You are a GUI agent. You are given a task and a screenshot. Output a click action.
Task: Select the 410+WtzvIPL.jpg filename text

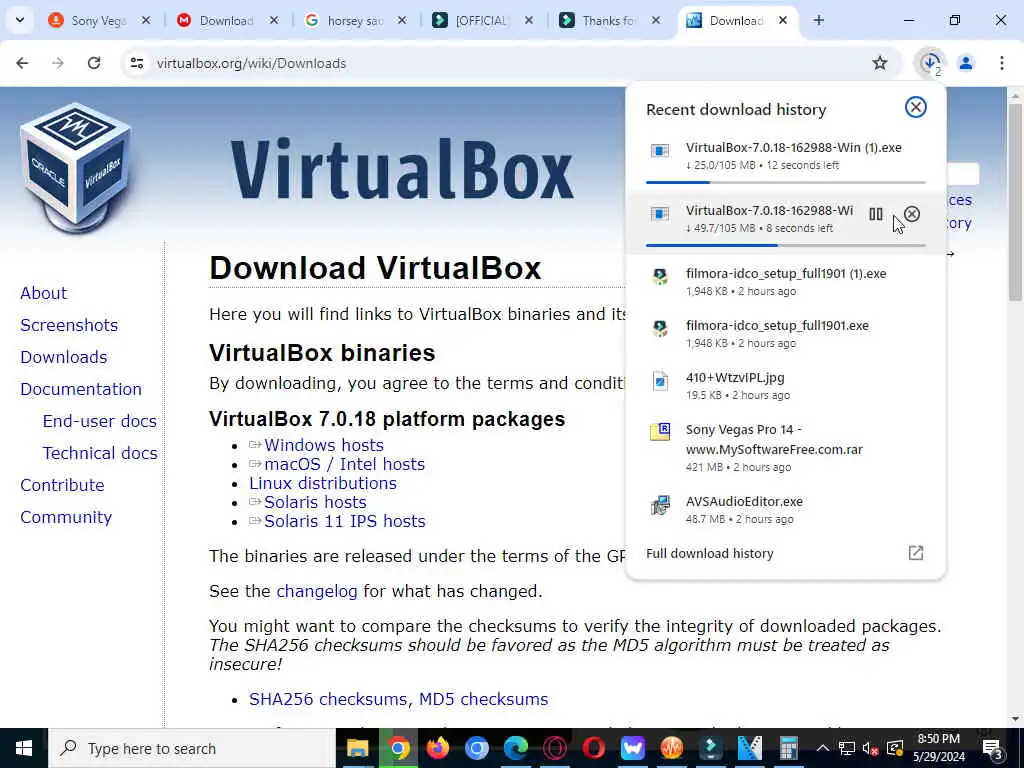pos(735,377)
